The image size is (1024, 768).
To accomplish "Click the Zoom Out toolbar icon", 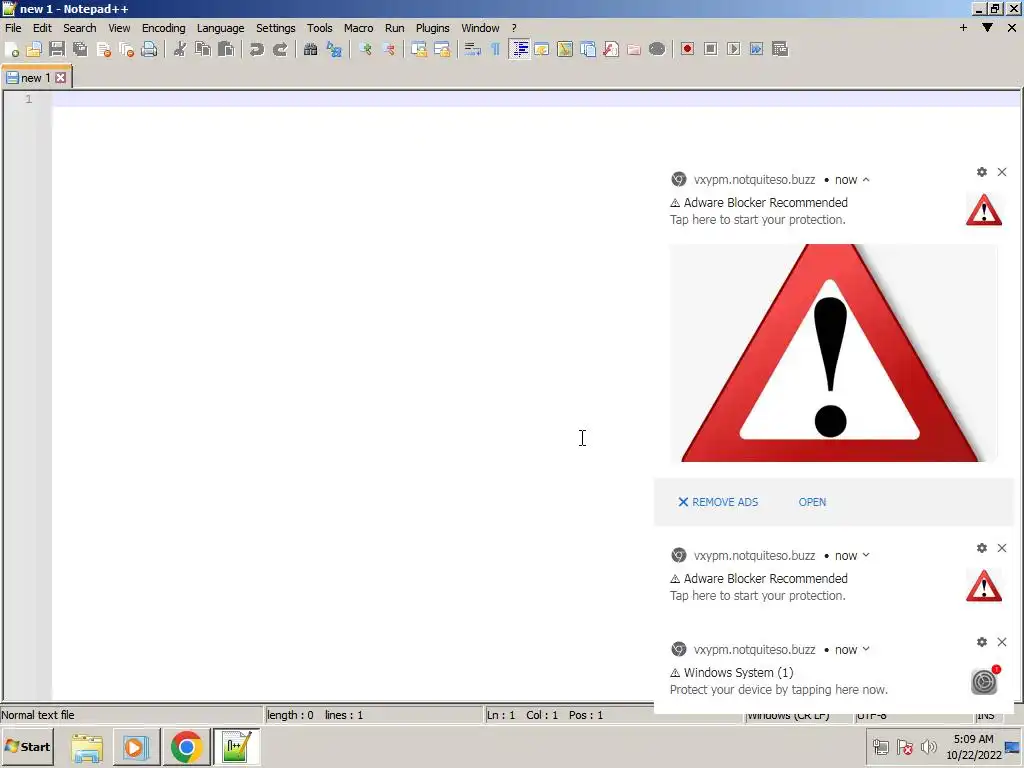I will tap(389, 50).
